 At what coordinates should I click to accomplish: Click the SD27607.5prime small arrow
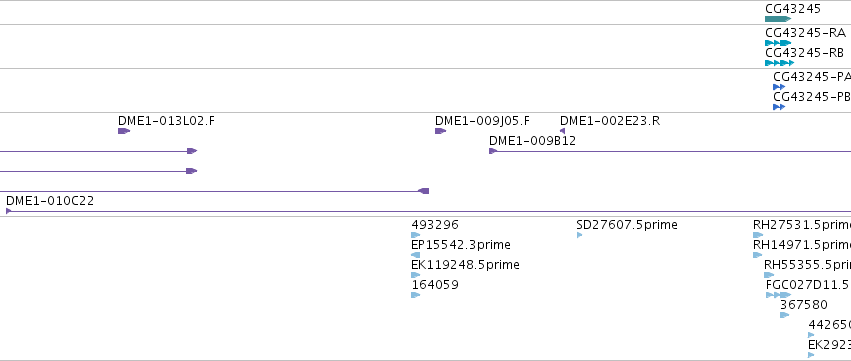(579, 235)
